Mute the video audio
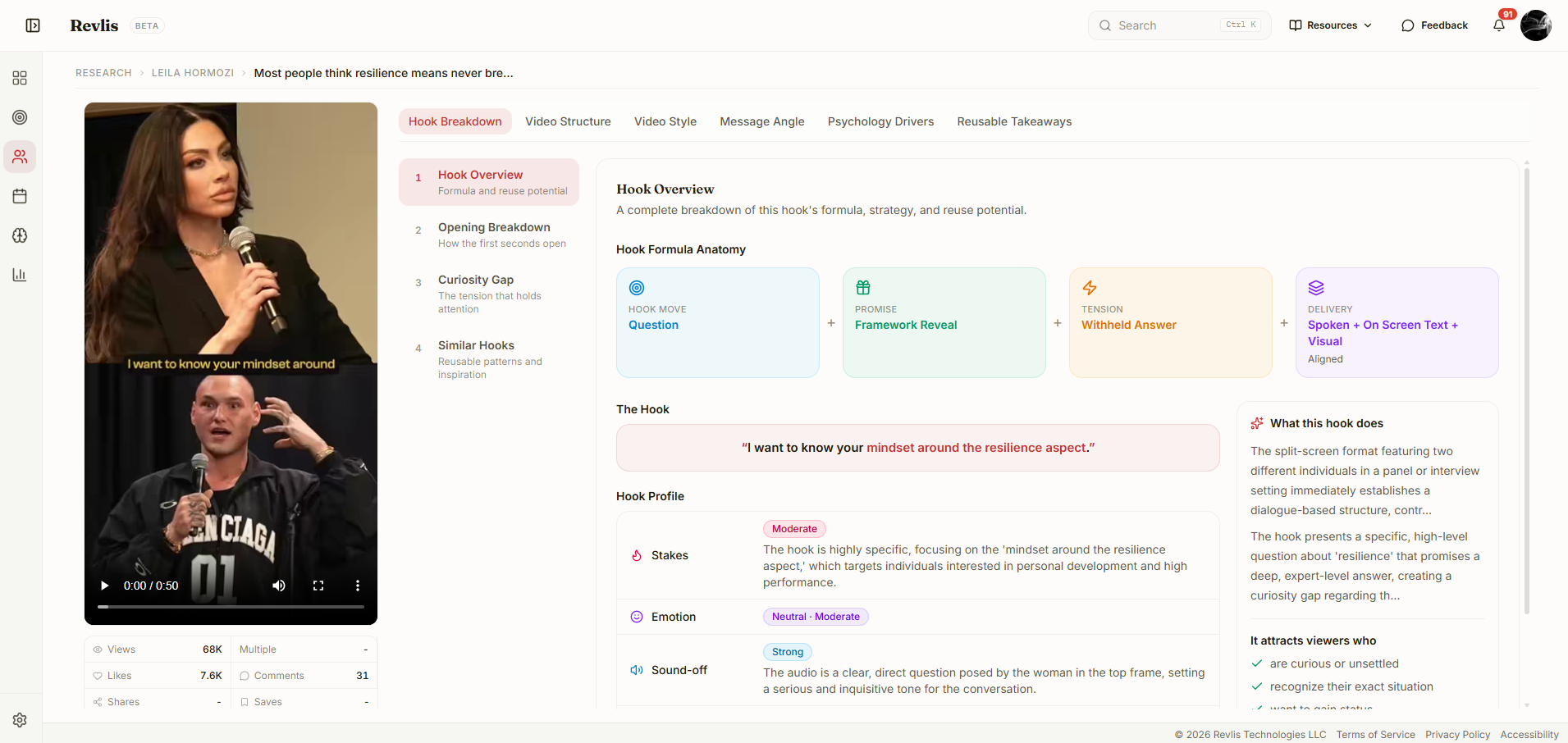Viewport: 1568px width, 743px height. tap(279, 586)
